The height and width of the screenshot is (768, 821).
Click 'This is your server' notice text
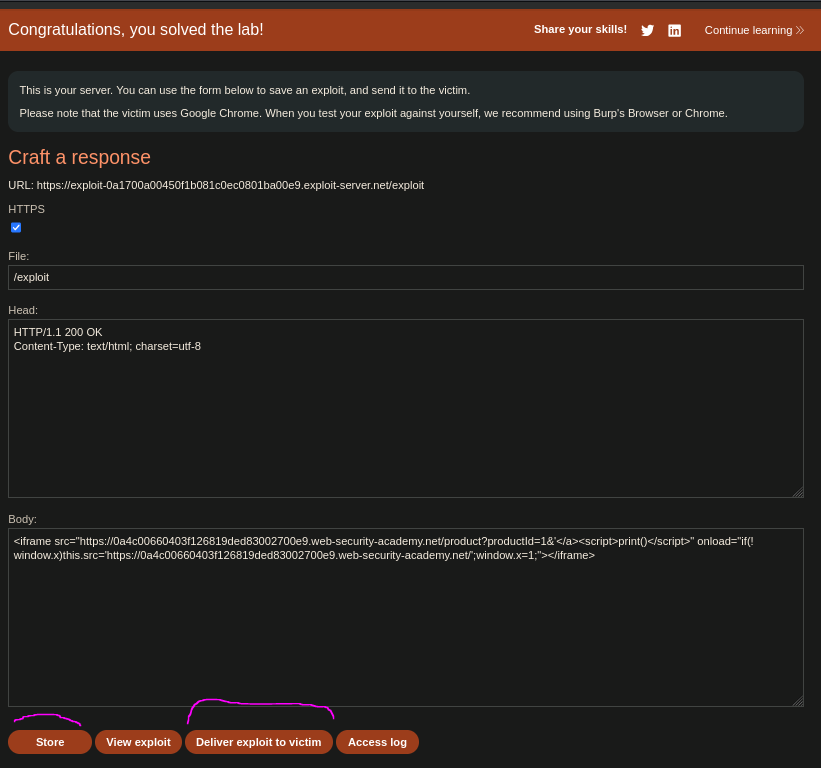245,90
